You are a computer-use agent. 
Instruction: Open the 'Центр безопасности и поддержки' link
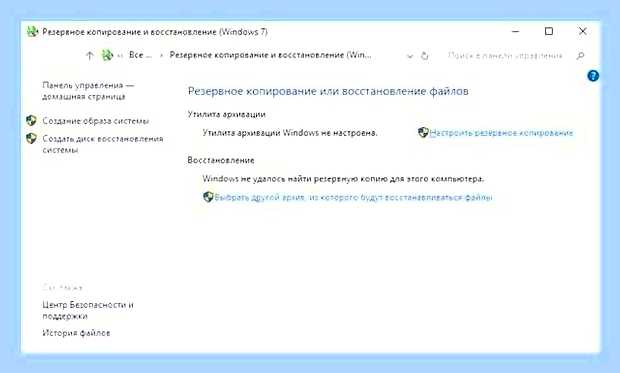[x=88, y=311]
